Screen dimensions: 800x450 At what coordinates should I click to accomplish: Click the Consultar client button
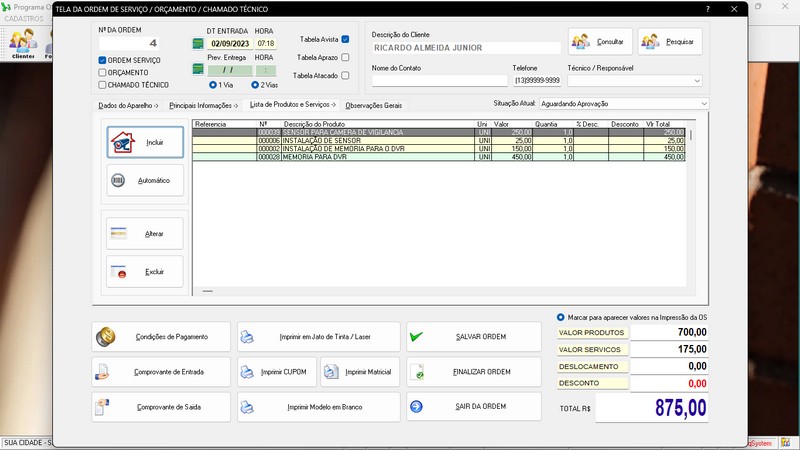pyautogui.click(x=600, y=42)
